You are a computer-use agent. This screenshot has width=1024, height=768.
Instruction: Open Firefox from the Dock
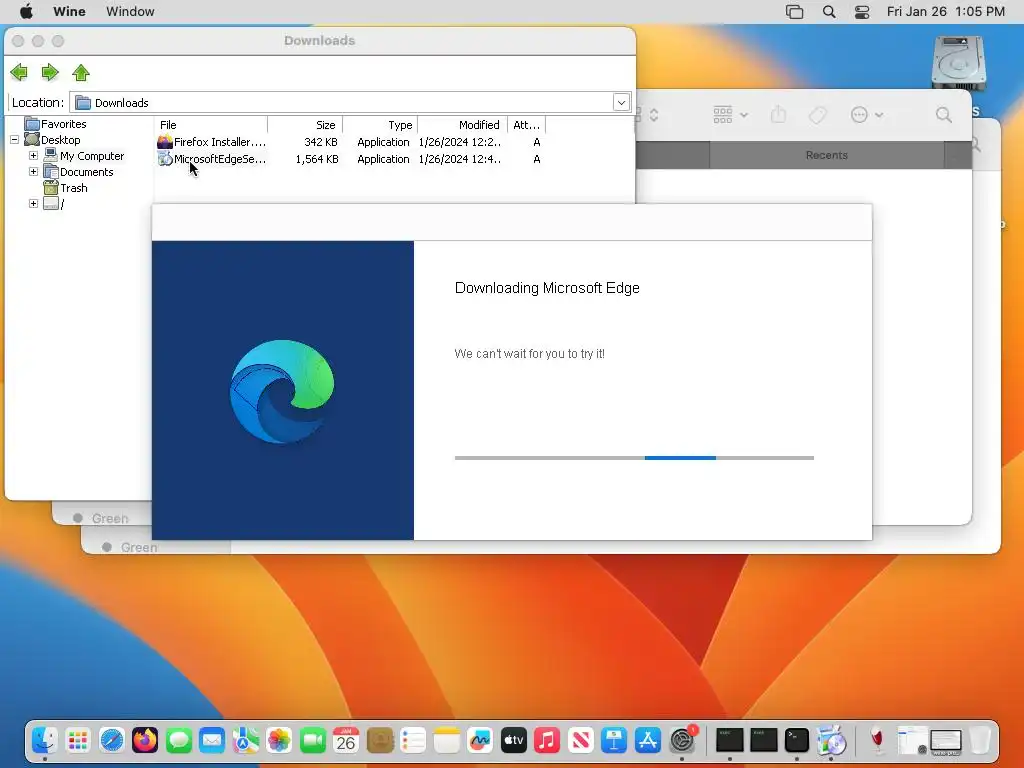tap(145, 740)
